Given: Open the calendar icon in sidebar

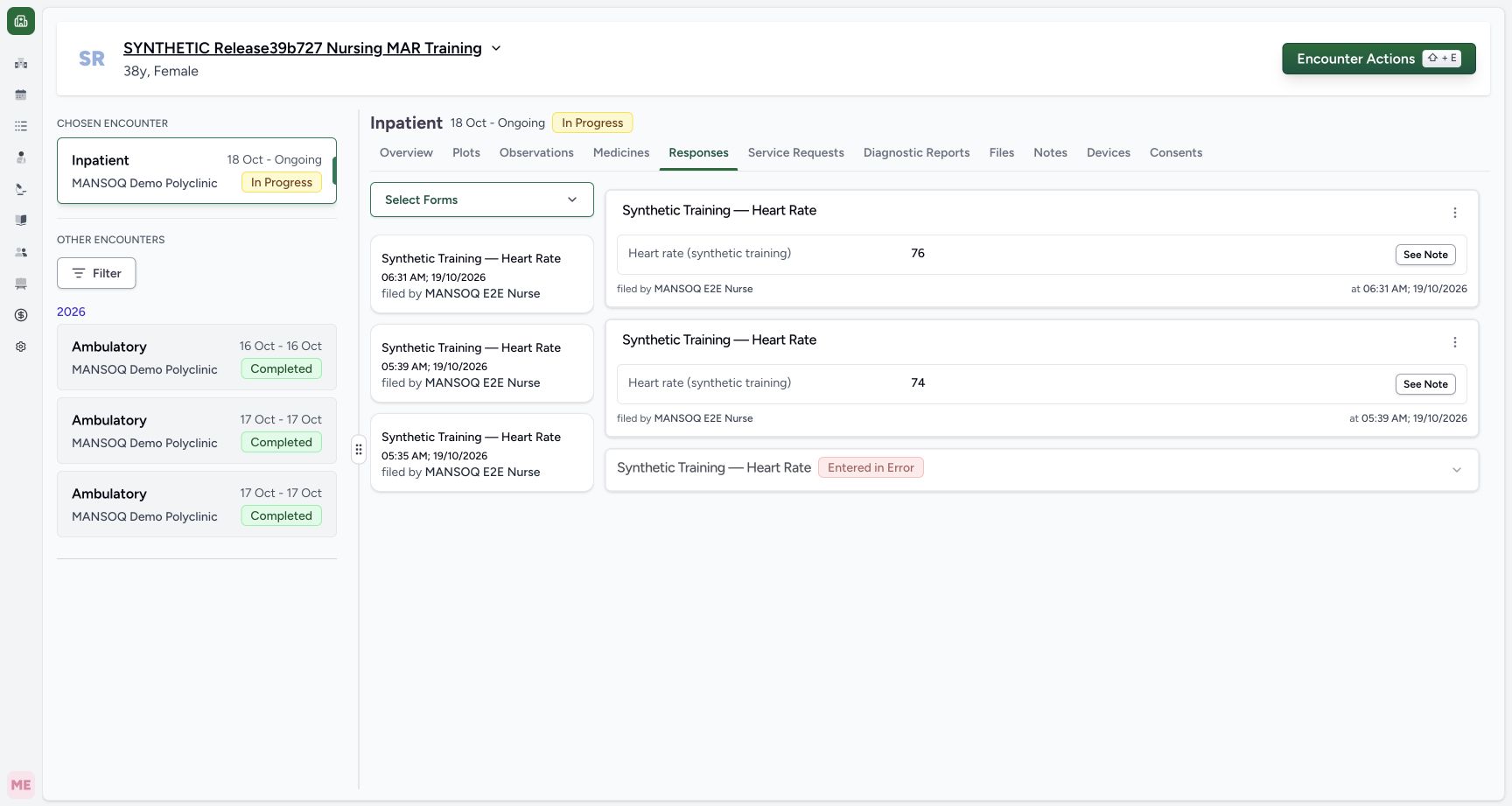Looking at the screenshot, I should click(21, 95).
